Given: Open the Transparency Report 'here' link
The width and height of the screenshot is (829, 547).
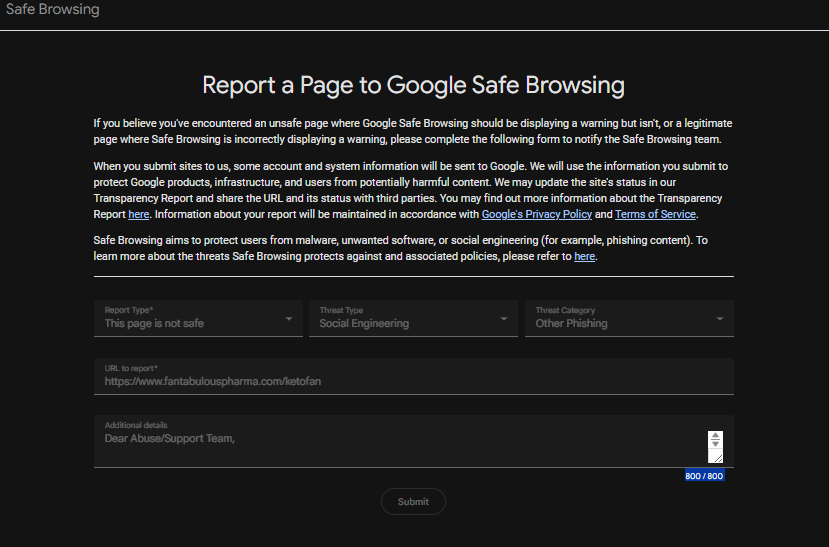Looking at the screenshot, I should [x=139, y=214].
